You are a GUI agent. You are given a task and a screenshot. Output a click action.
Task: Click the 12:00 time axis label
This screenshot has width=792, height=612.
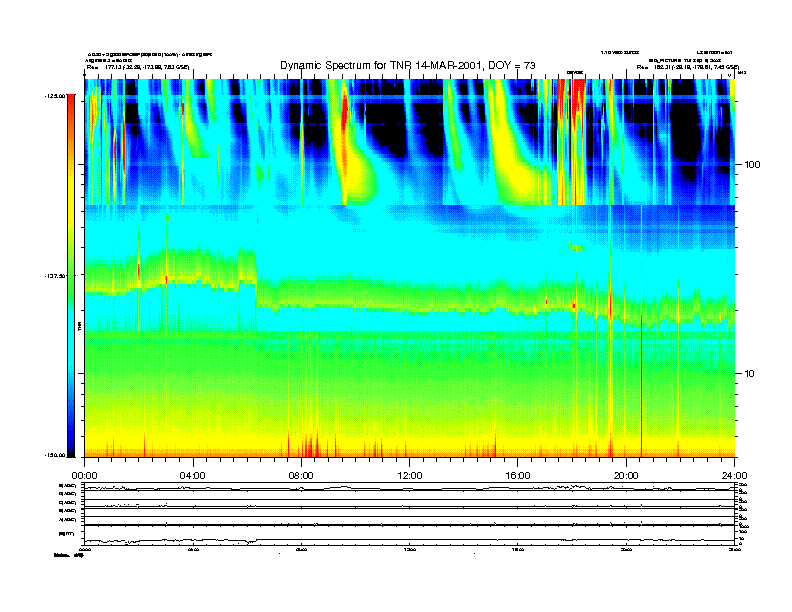click(410, 476)
